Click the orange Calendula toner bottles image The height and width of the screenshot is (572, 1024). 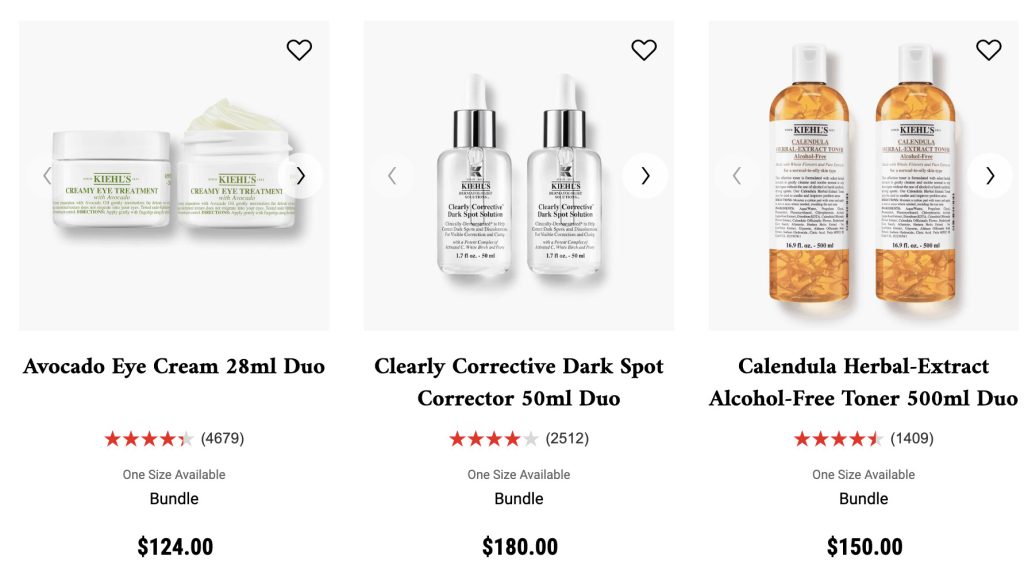tap(863, 175)
